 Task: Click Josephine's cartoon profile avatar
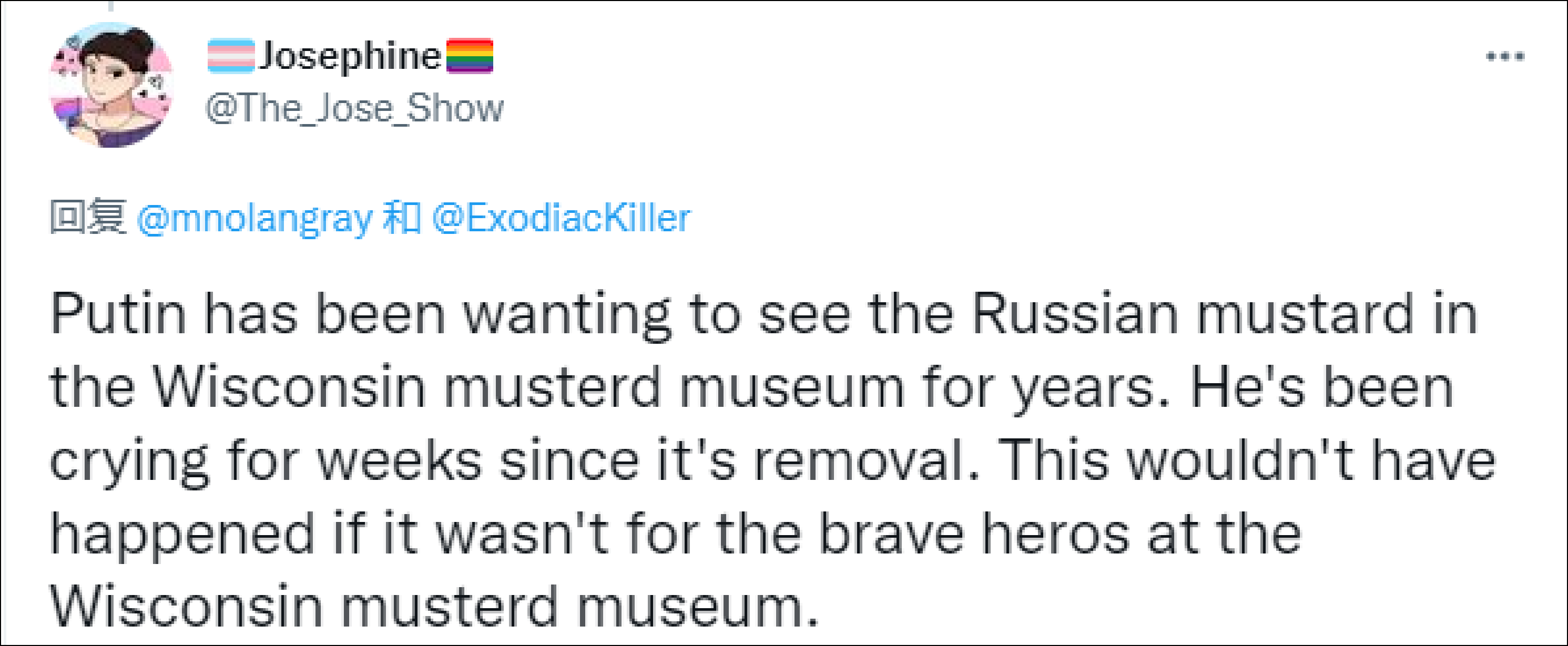[x=111, y=85]
